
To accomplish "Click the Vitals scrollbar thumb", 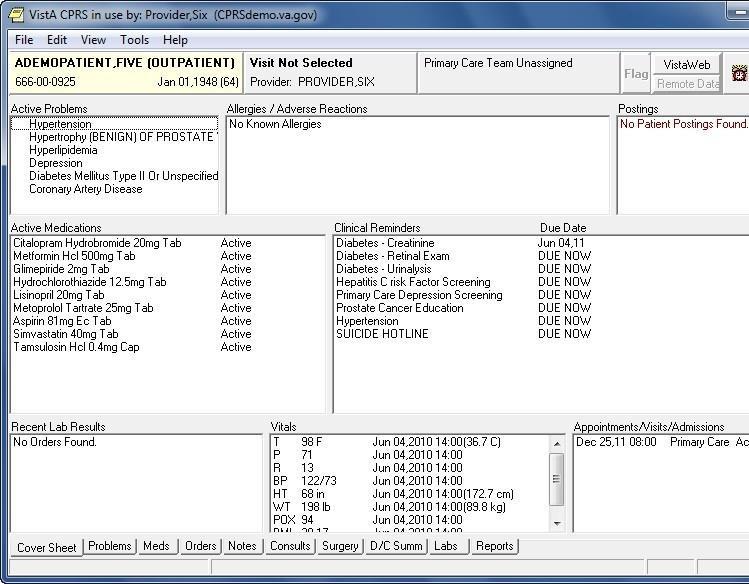I will (x=556, y=478).
